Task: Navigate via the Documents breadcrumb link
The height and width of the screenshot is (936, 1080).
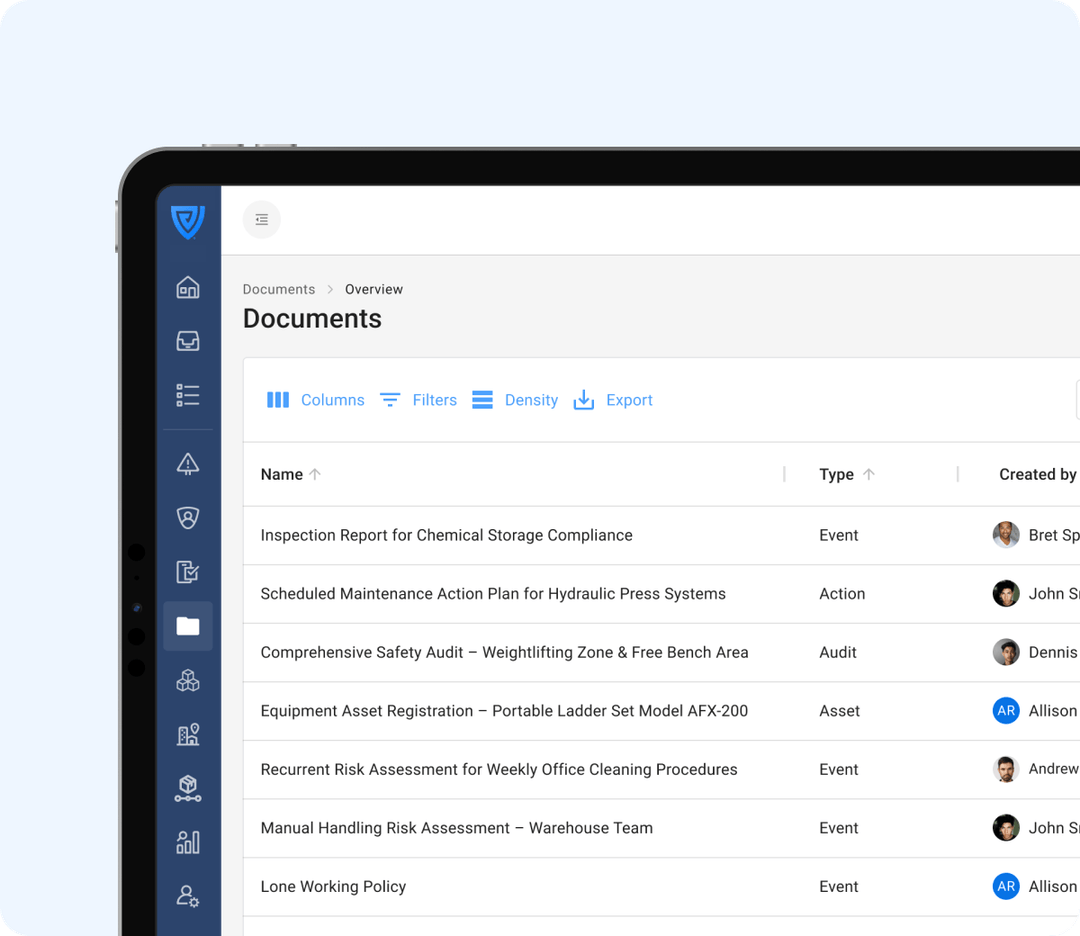Action: [x=279, y=289]
